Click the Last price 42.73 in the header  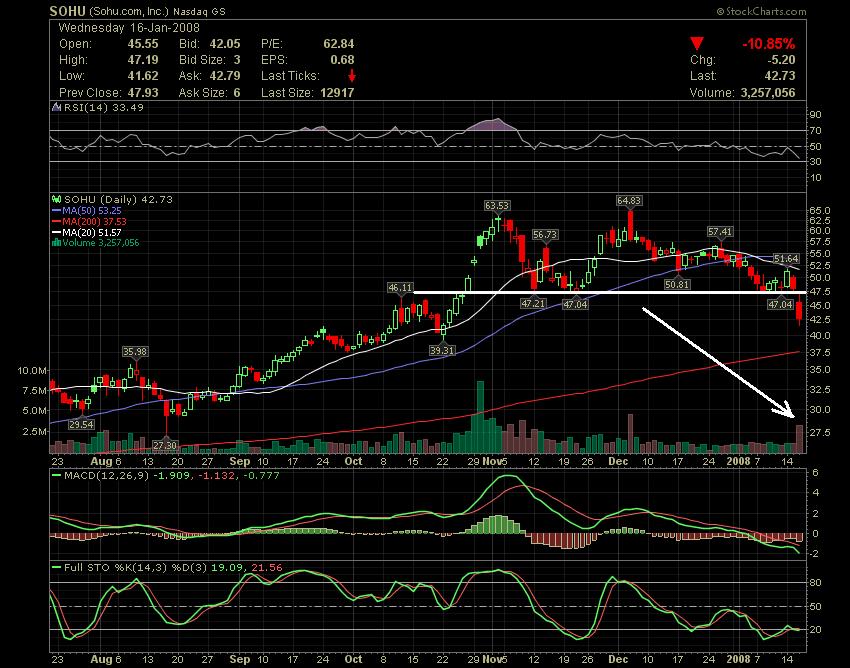(x=780, y=76)
